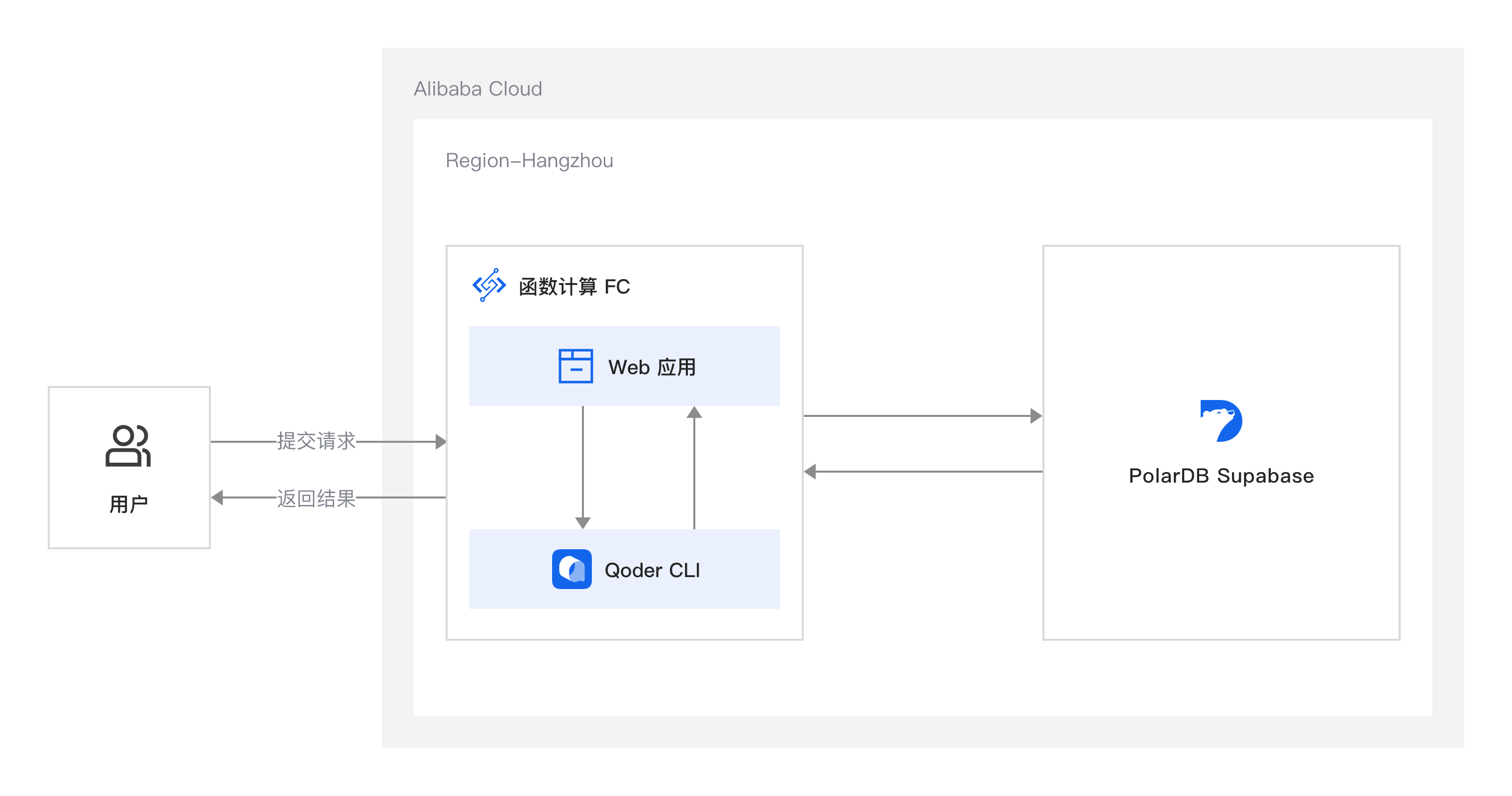
Task: Click arrowhead returning from PolarDB to FC
Action: point(811,471)
